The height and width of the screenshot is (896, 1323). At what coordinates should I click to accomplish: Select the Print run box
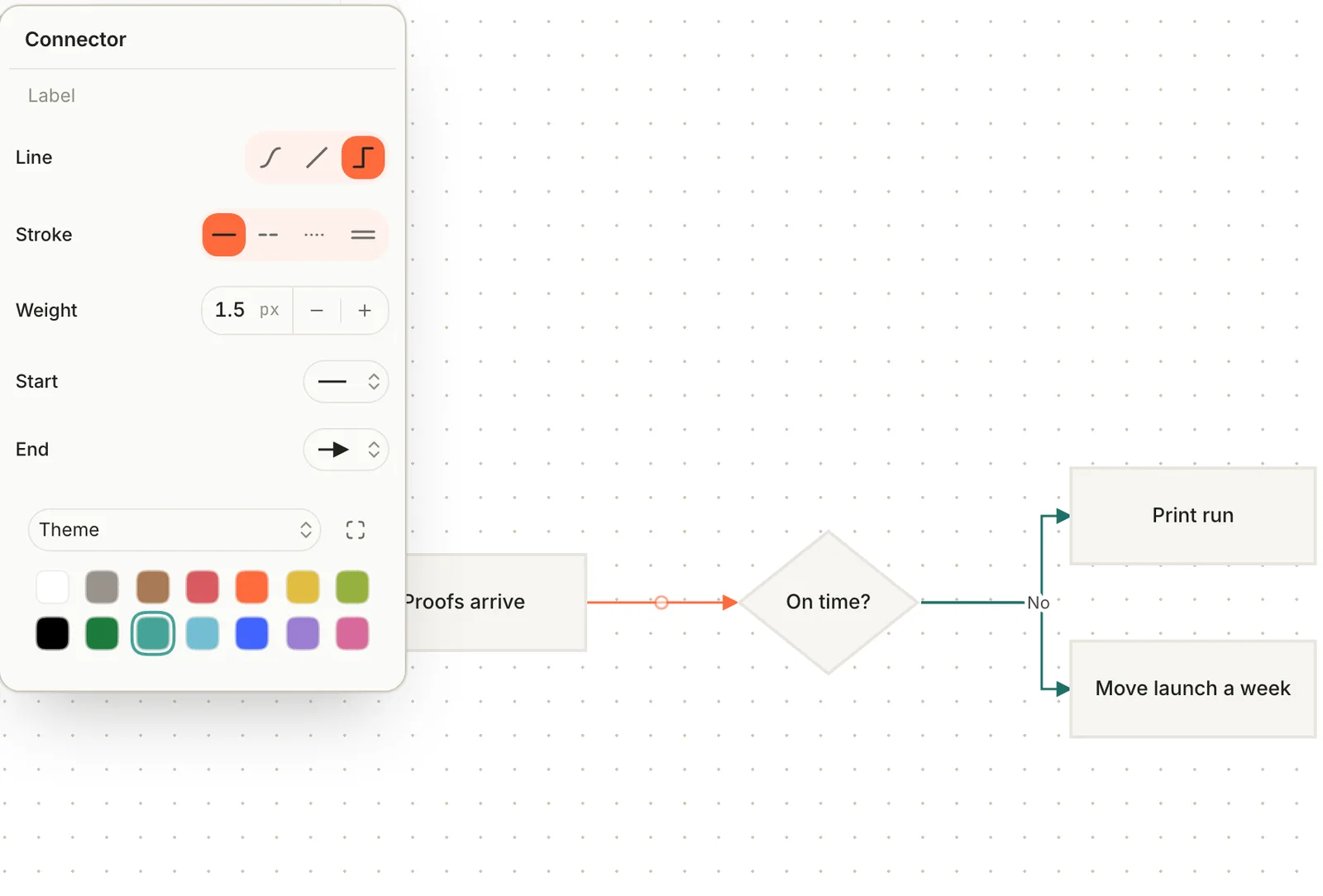click(x=1193, y=516)
